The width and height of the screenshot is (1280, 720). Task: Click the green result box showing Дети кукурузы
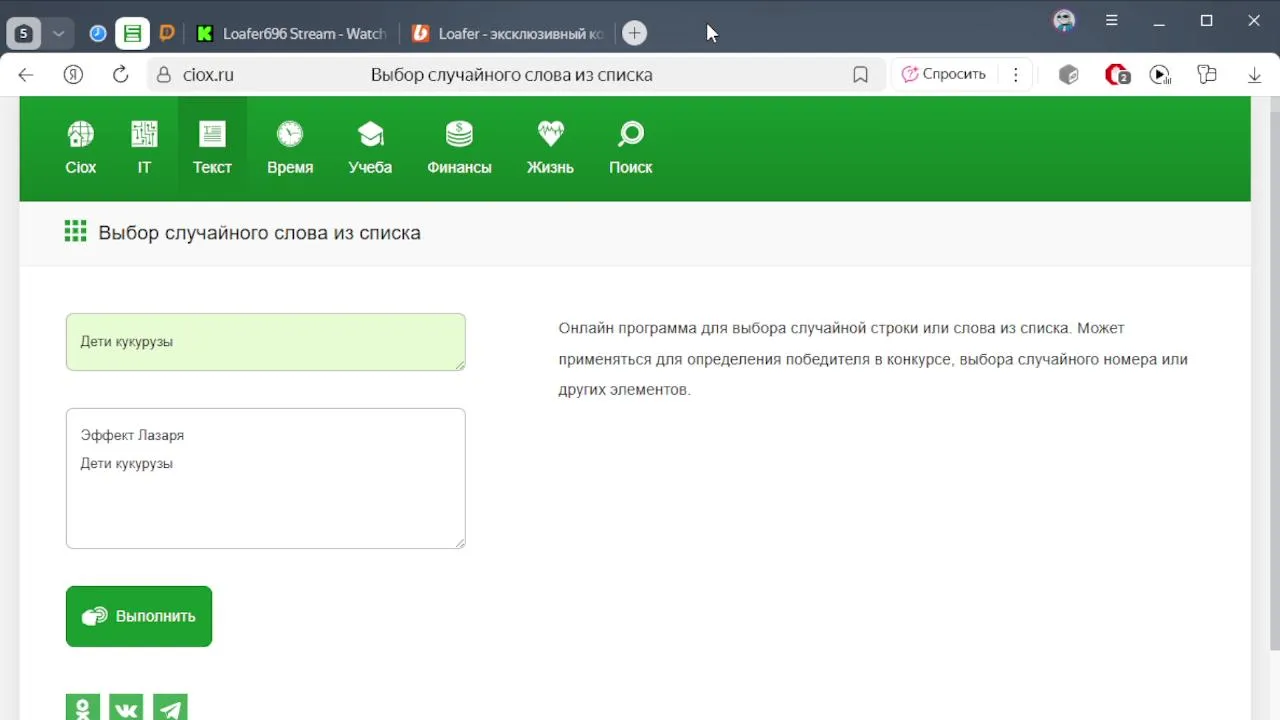tap(265, 342)
